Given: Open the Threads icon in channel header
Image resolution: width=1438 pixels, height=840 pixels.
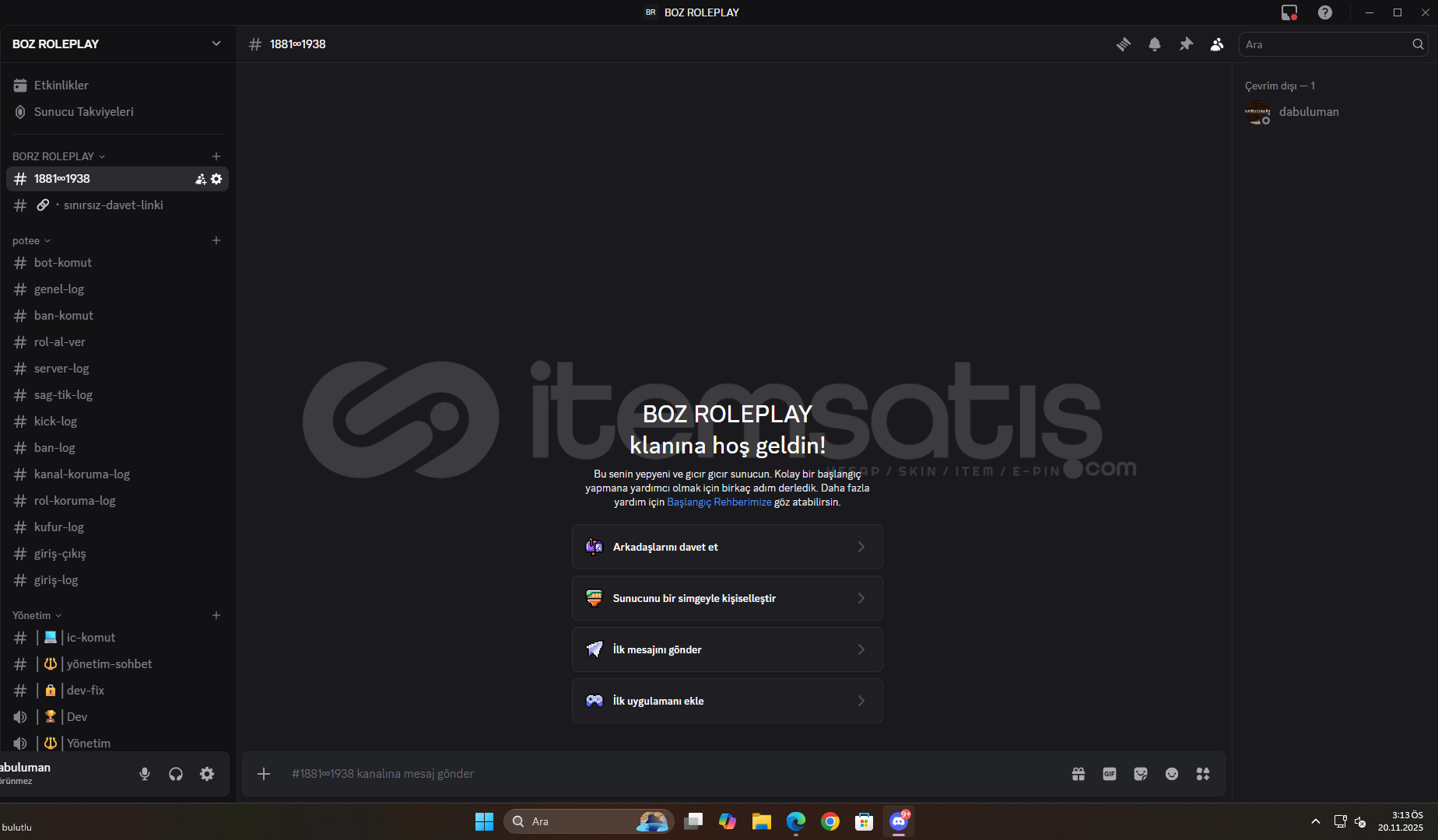Looking at the screenshot, I should [1123, 44].
